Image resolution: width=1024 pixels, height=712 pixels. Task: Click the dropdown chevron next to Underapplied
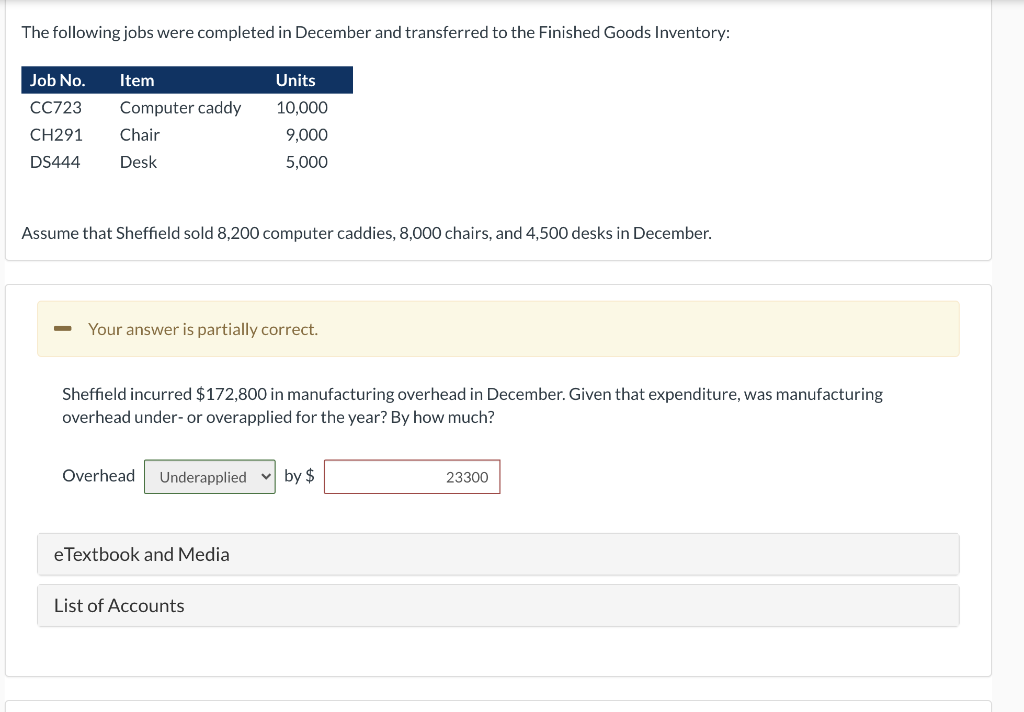click(265, 476)
